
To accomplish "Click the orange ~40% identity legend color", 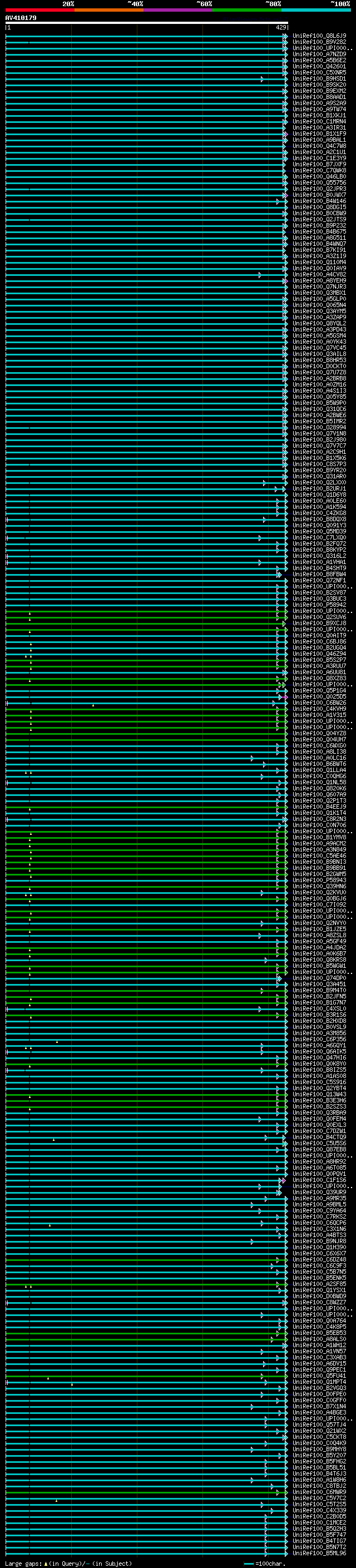I will pyautogui.click(x=109, y=11).
